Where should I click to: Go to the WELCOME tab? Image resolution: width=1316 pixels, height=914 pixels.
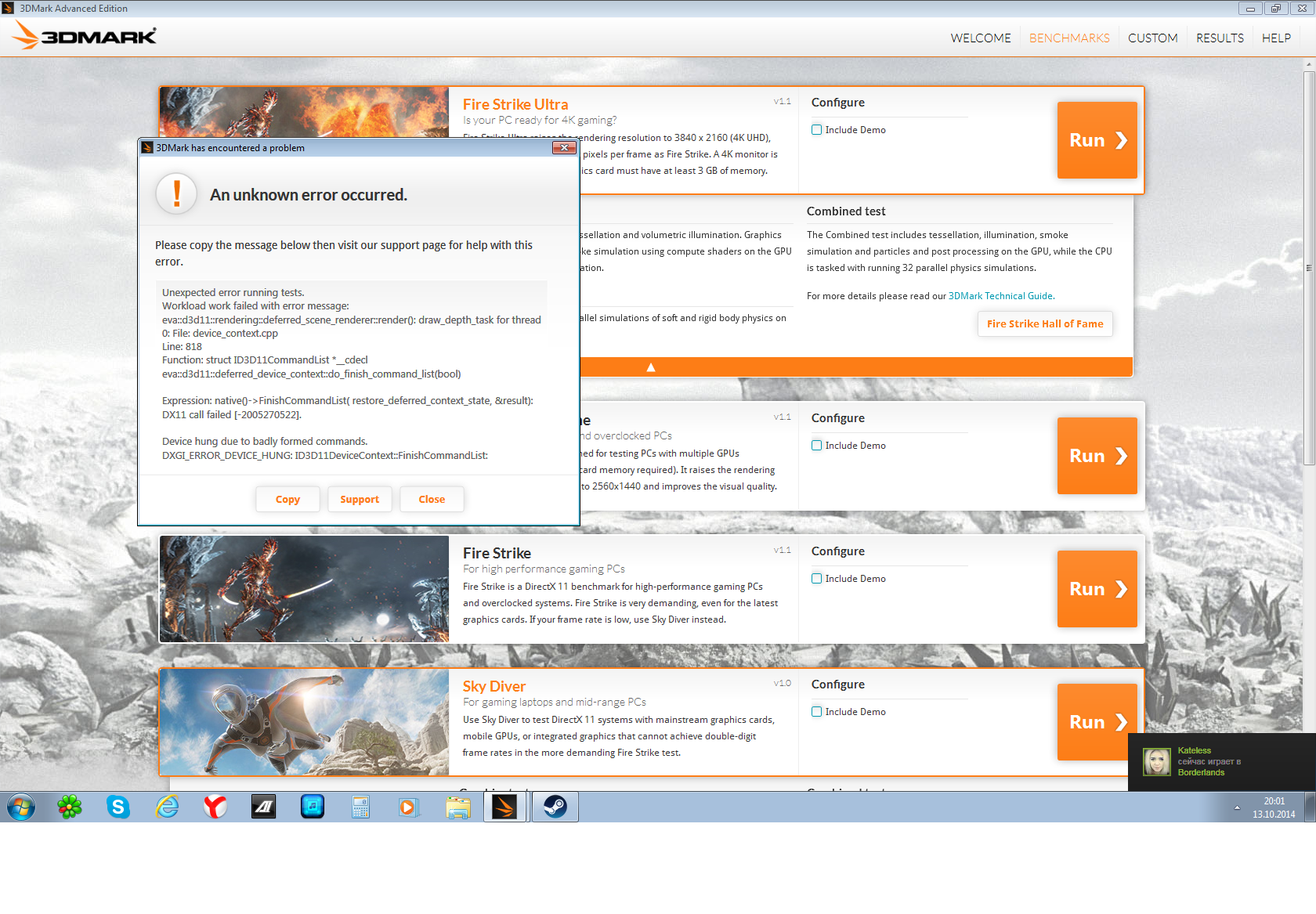981,38
